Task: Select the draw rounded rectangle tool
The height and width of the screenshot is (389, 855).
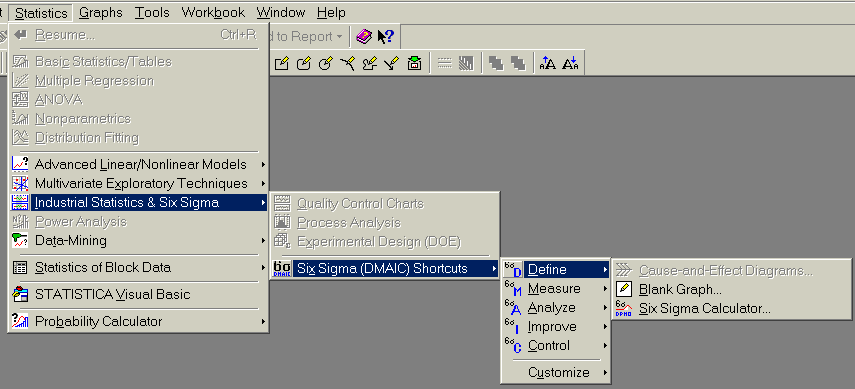Action: point(304,64)
